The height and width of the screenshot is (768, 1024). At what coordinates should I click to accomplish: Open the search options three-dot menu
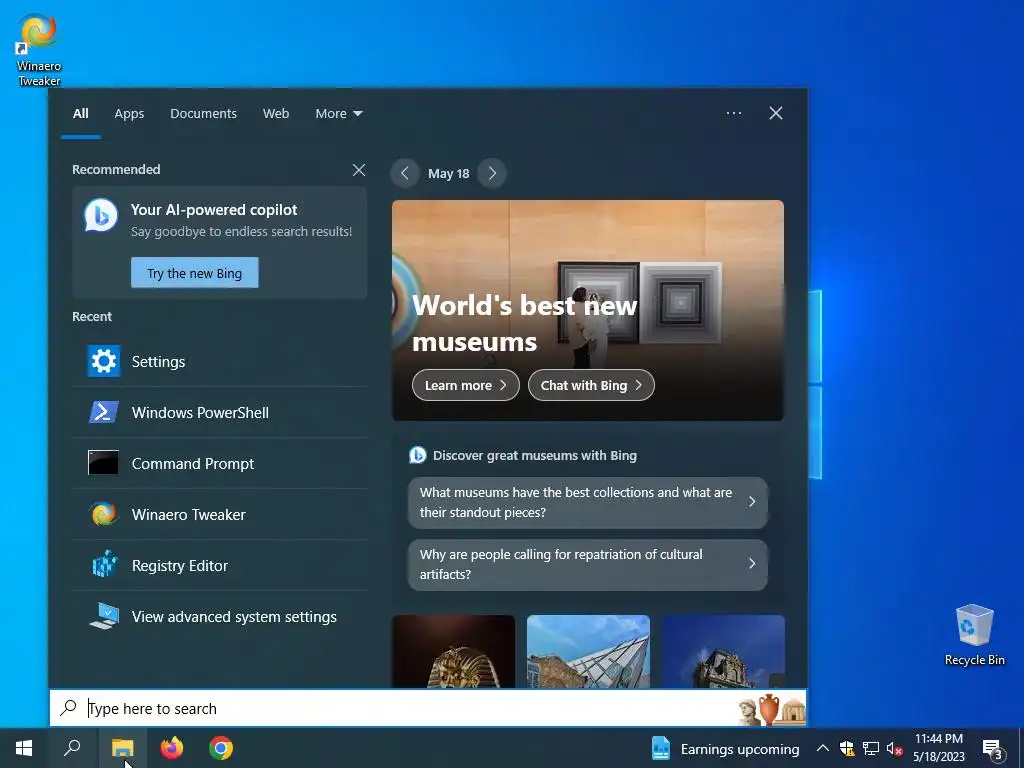click(x=734, y=113)
